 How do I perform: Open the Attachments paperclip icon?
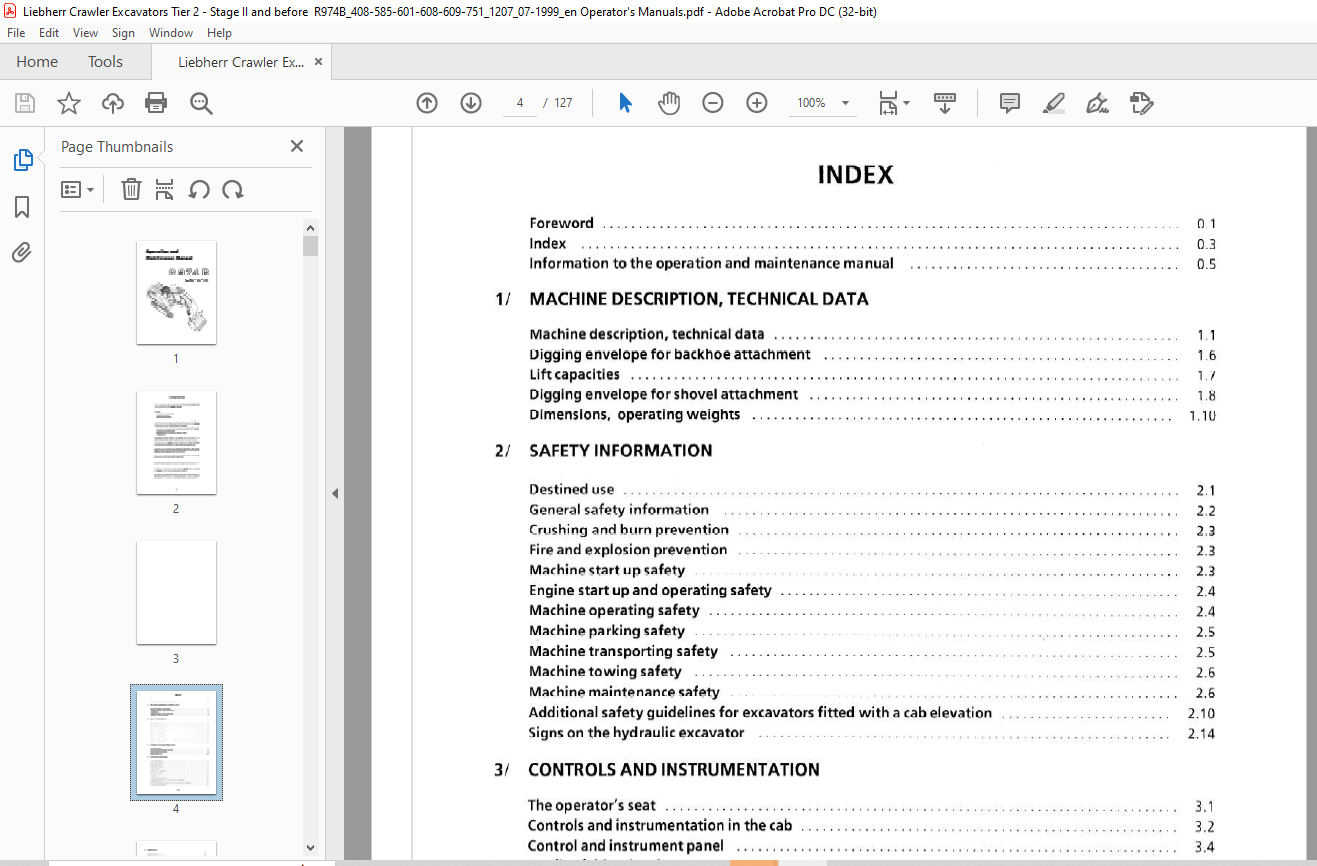[22, 253]
